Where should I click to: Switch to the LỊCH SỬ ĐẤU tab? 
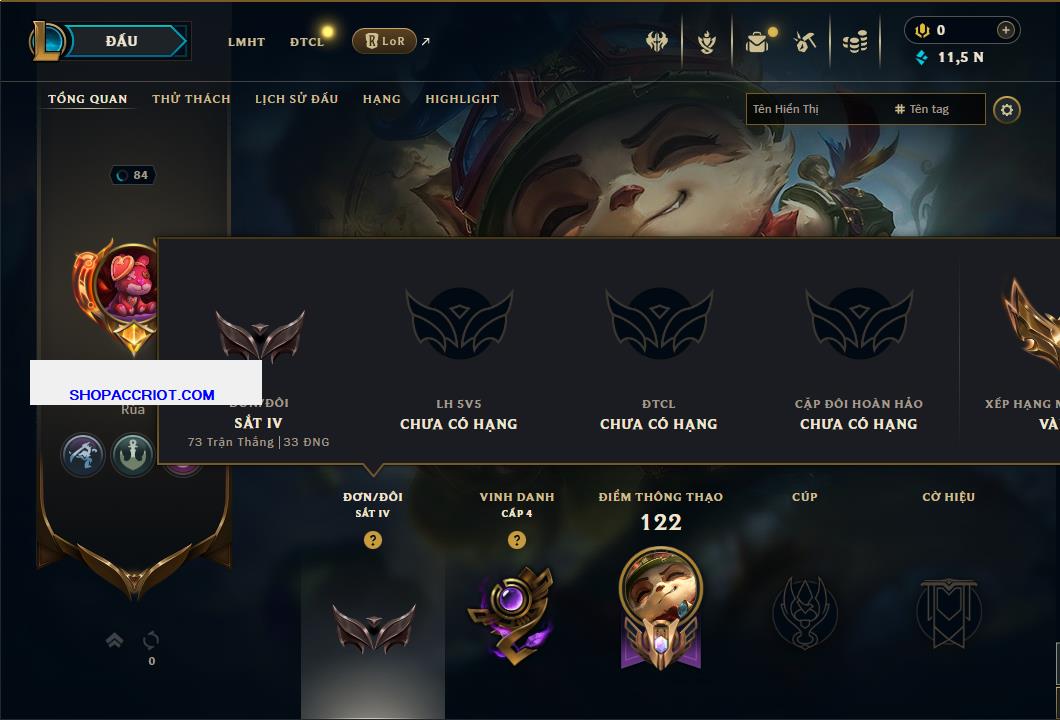[296, 99]
